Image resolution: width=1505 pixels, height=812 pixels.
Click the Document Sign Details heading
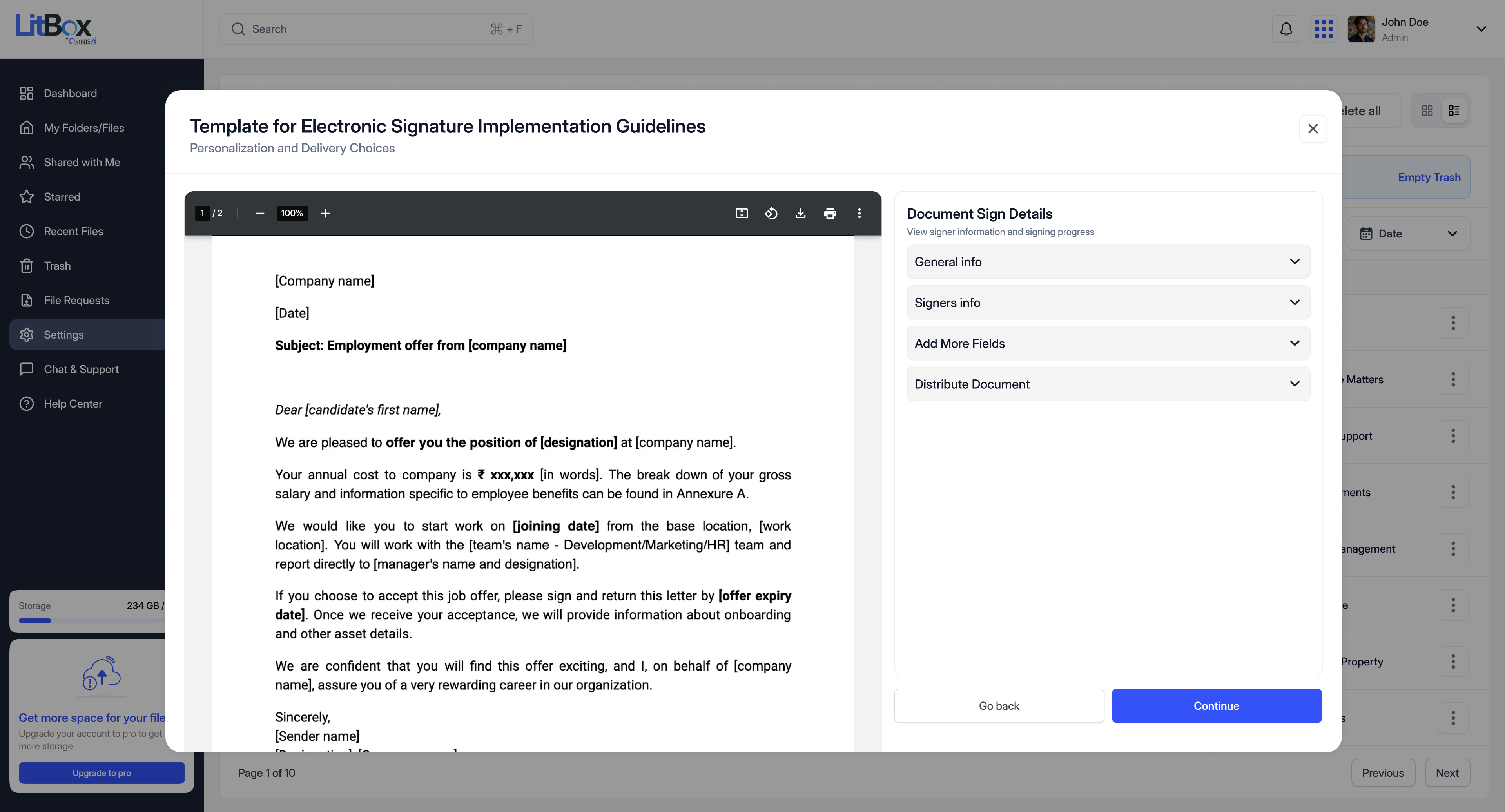tap(979, 214)
